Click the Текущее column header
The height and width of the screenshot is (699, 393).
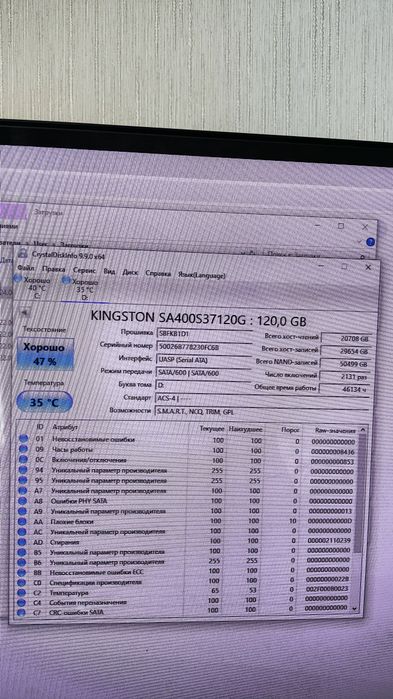point(211,429)
